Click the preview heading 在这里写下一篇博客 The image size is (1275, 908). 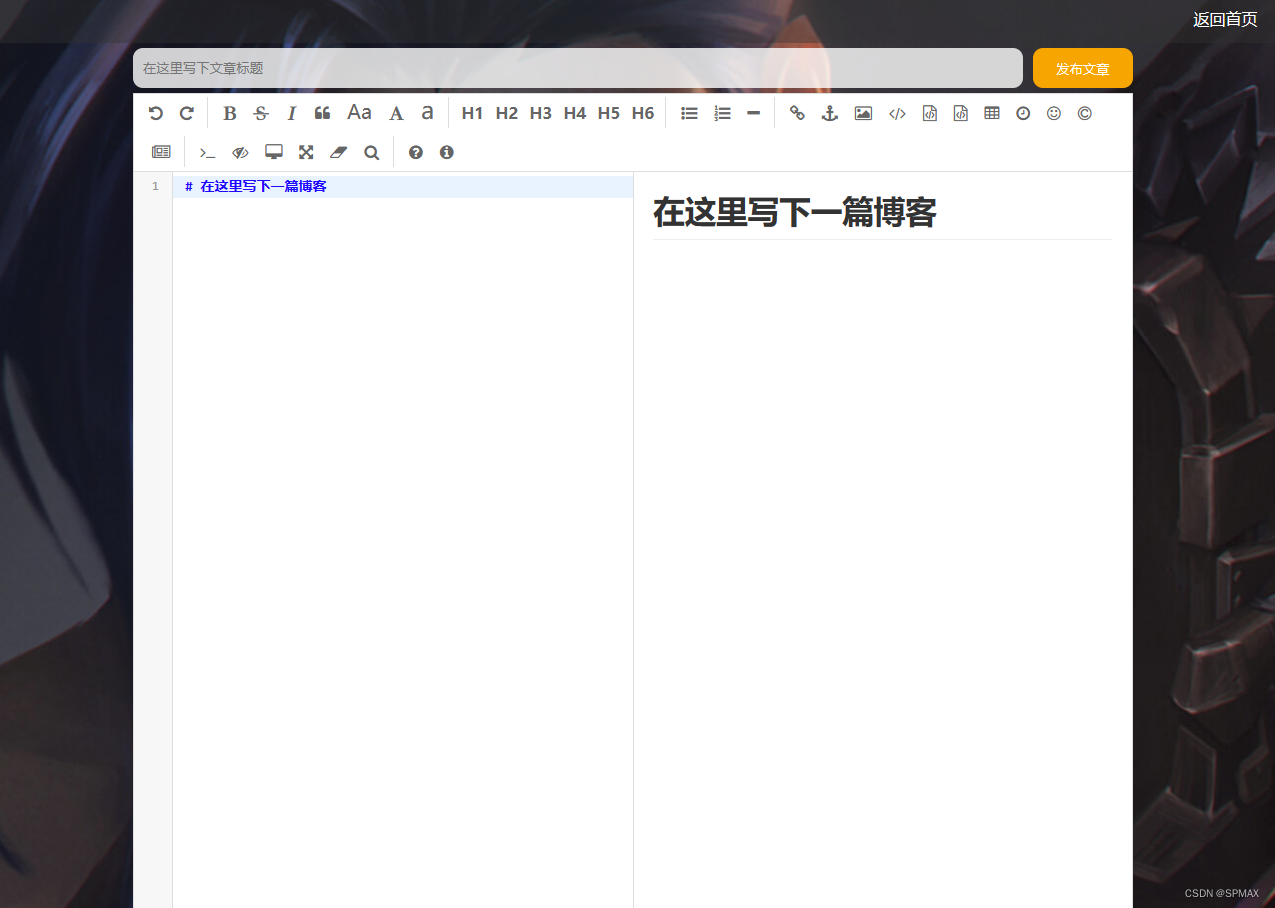click(x=794, y=212)
